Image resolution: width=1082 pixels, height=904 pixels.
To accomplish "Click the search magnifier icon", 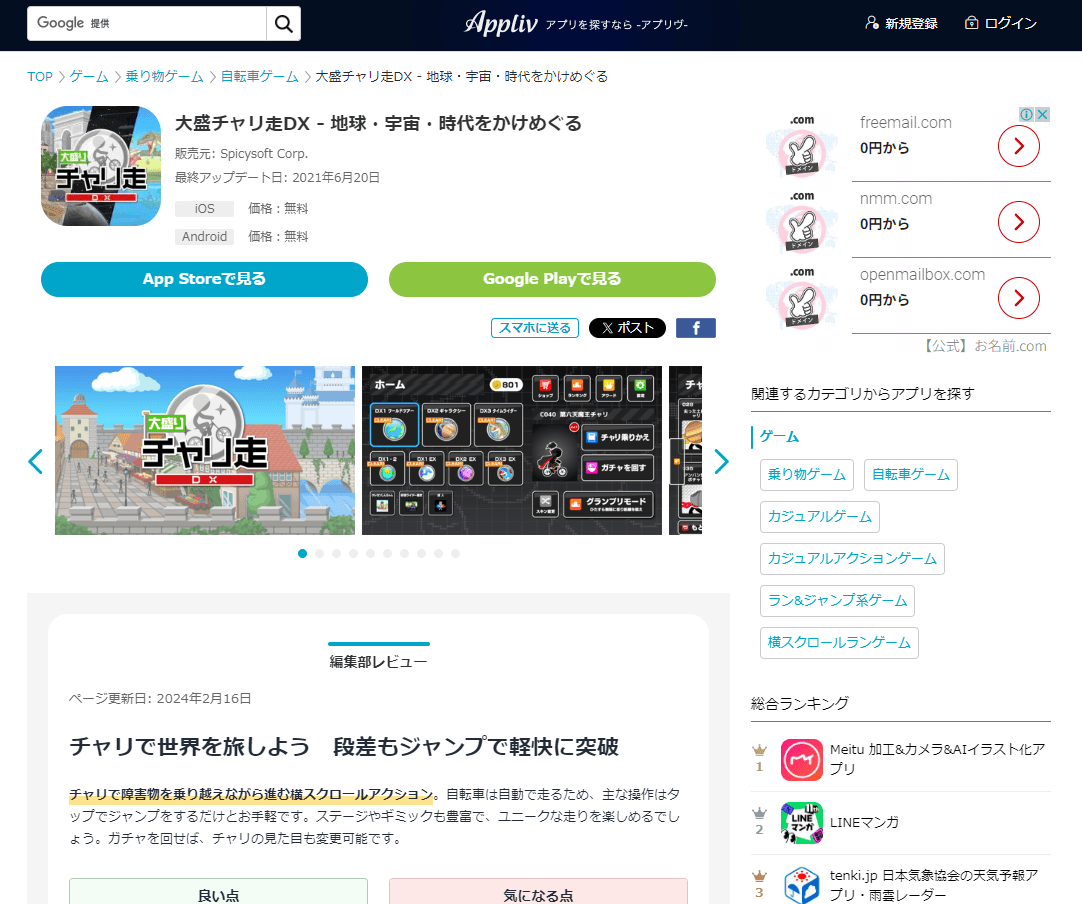I will (284, 23).
